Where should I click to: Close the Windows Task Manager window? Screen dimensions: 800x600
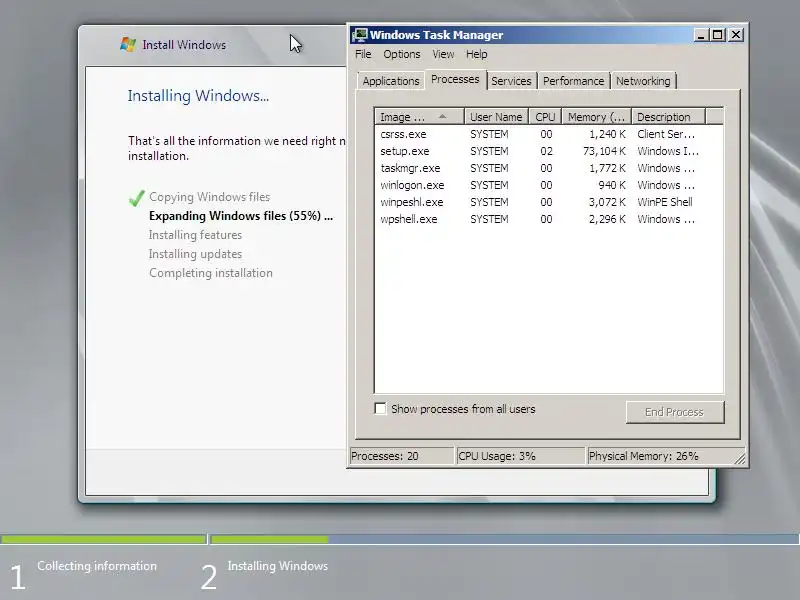click(x=735, y=35)
